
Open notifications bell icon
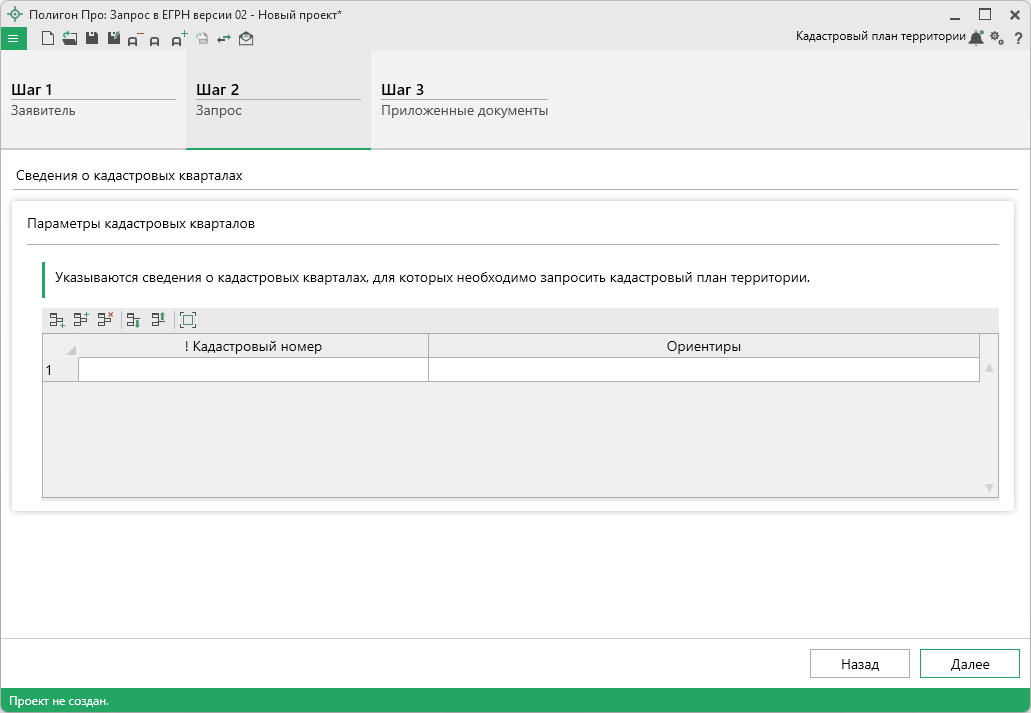click(x=976, y=38)
